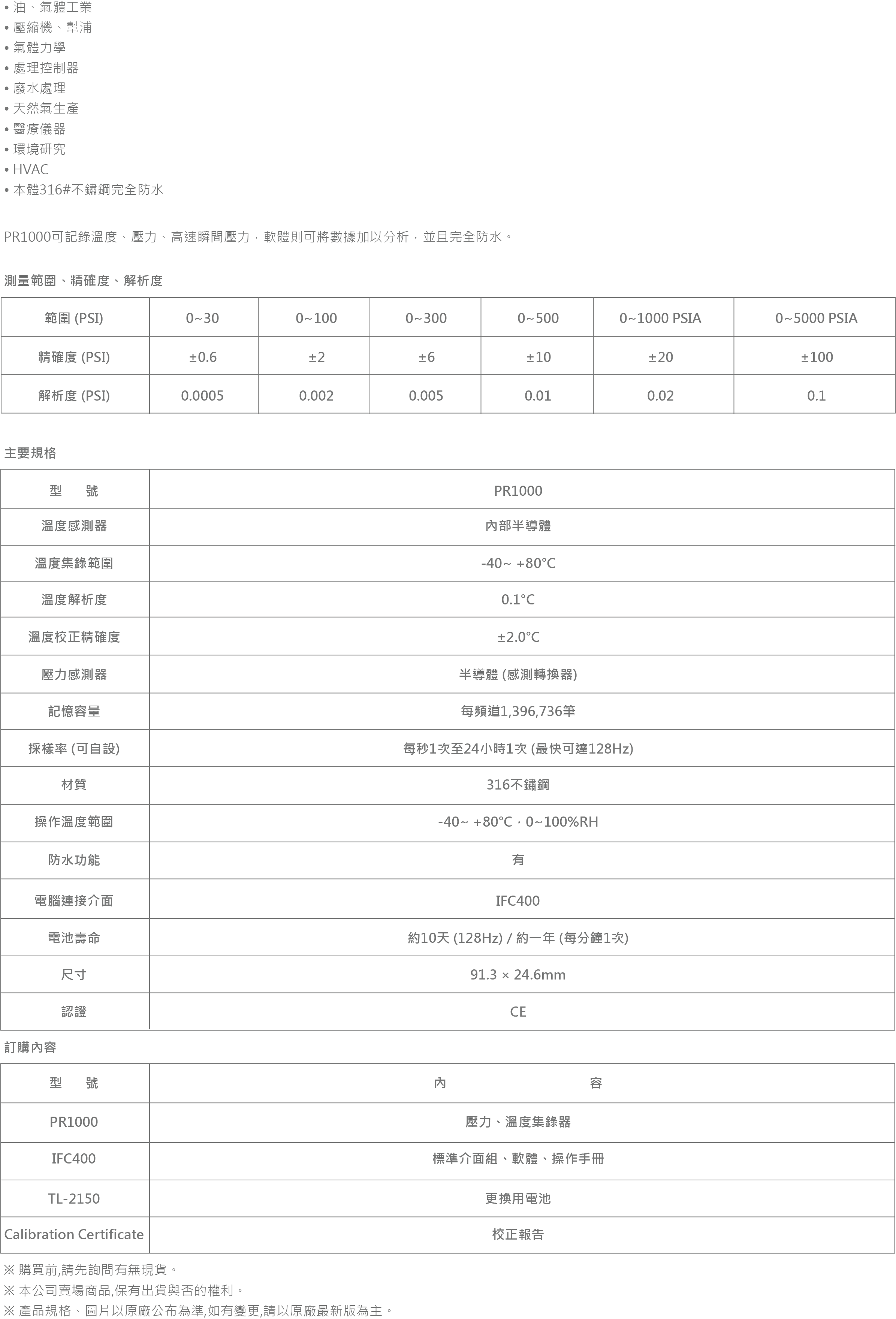Click the 溫度感測器 row label

[x=74, y=526]
